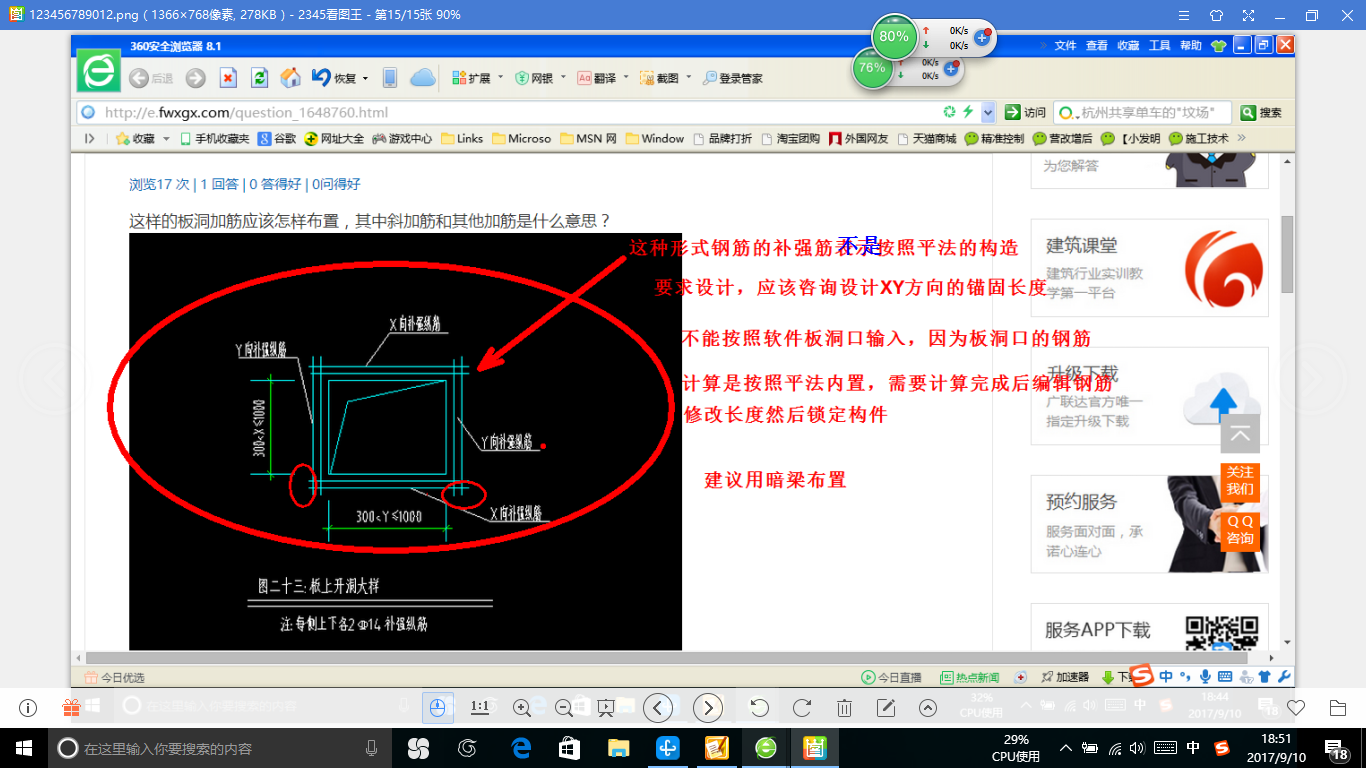
Task: Zoom out with the magnifier minus icon
Action: [563, 708]
